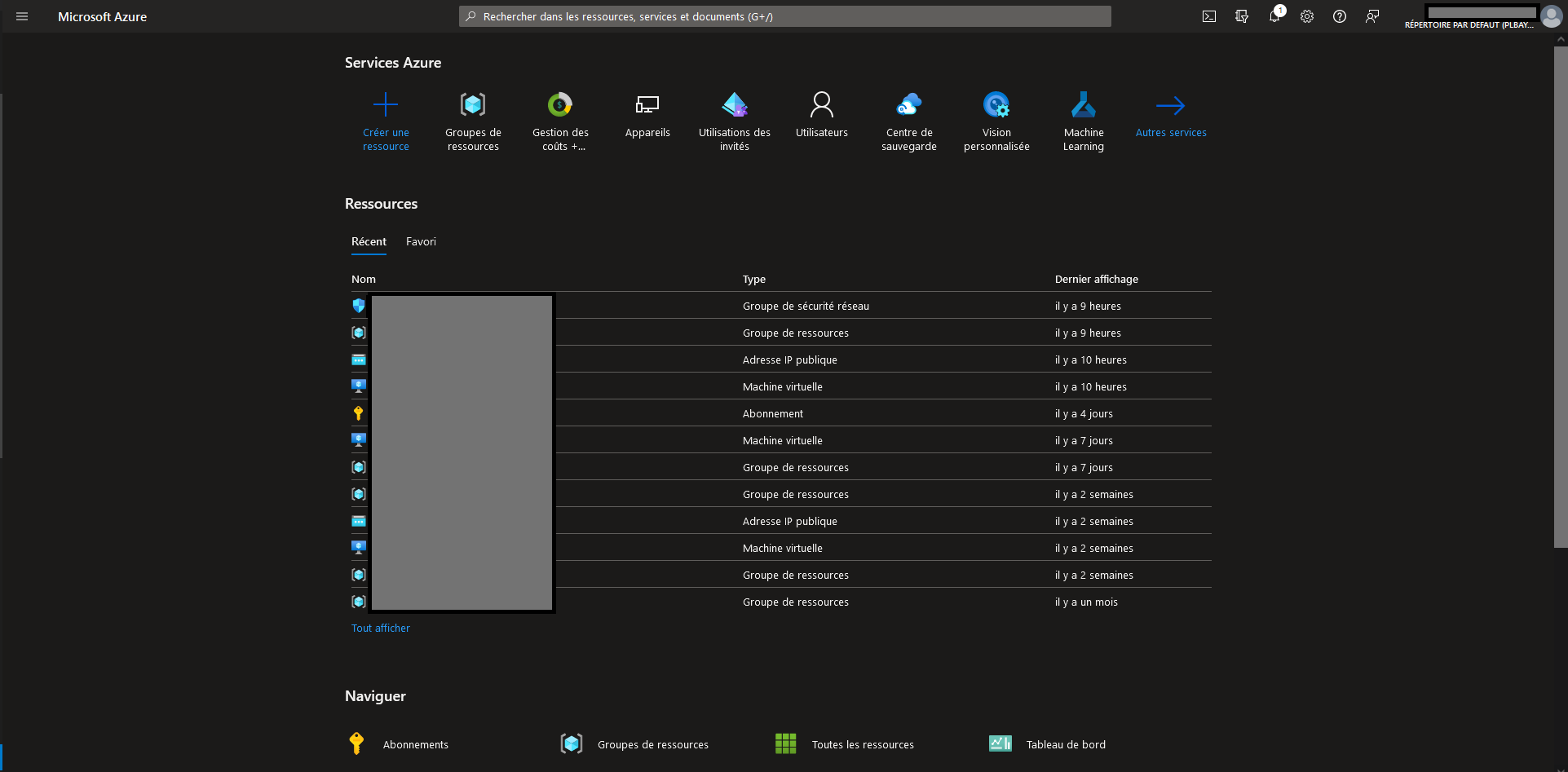Open portal settings gear
1568x772 pixels.
click(x=1307, y=16)
